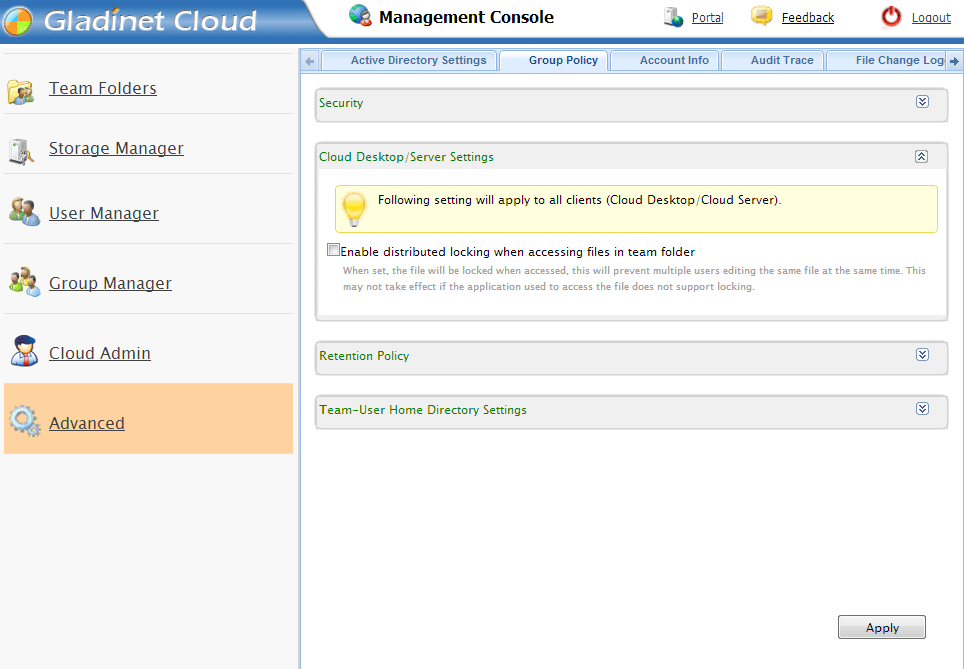Click the Team Folders sidebar icon
Screen dimensions: 964x669
coord(20,92)
